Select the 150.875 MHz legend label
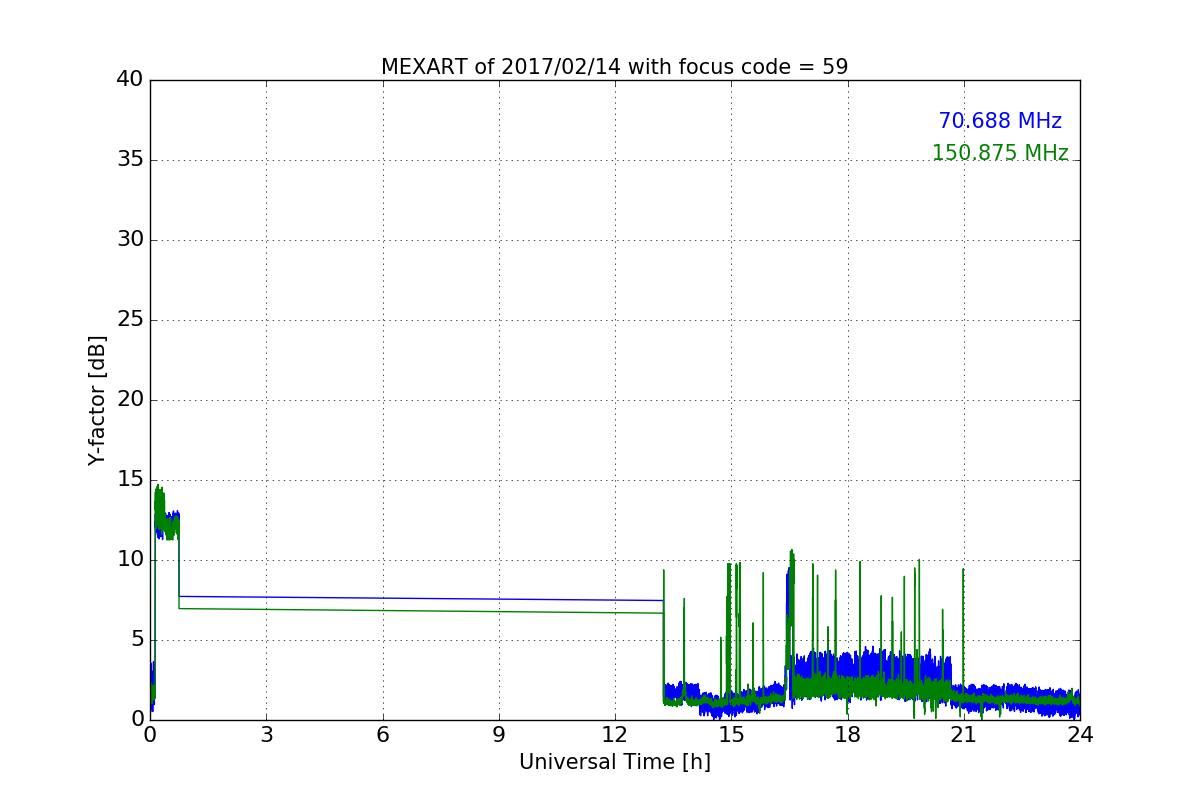The height and width of the screenshot is (800, 1200). [1000, 153]
